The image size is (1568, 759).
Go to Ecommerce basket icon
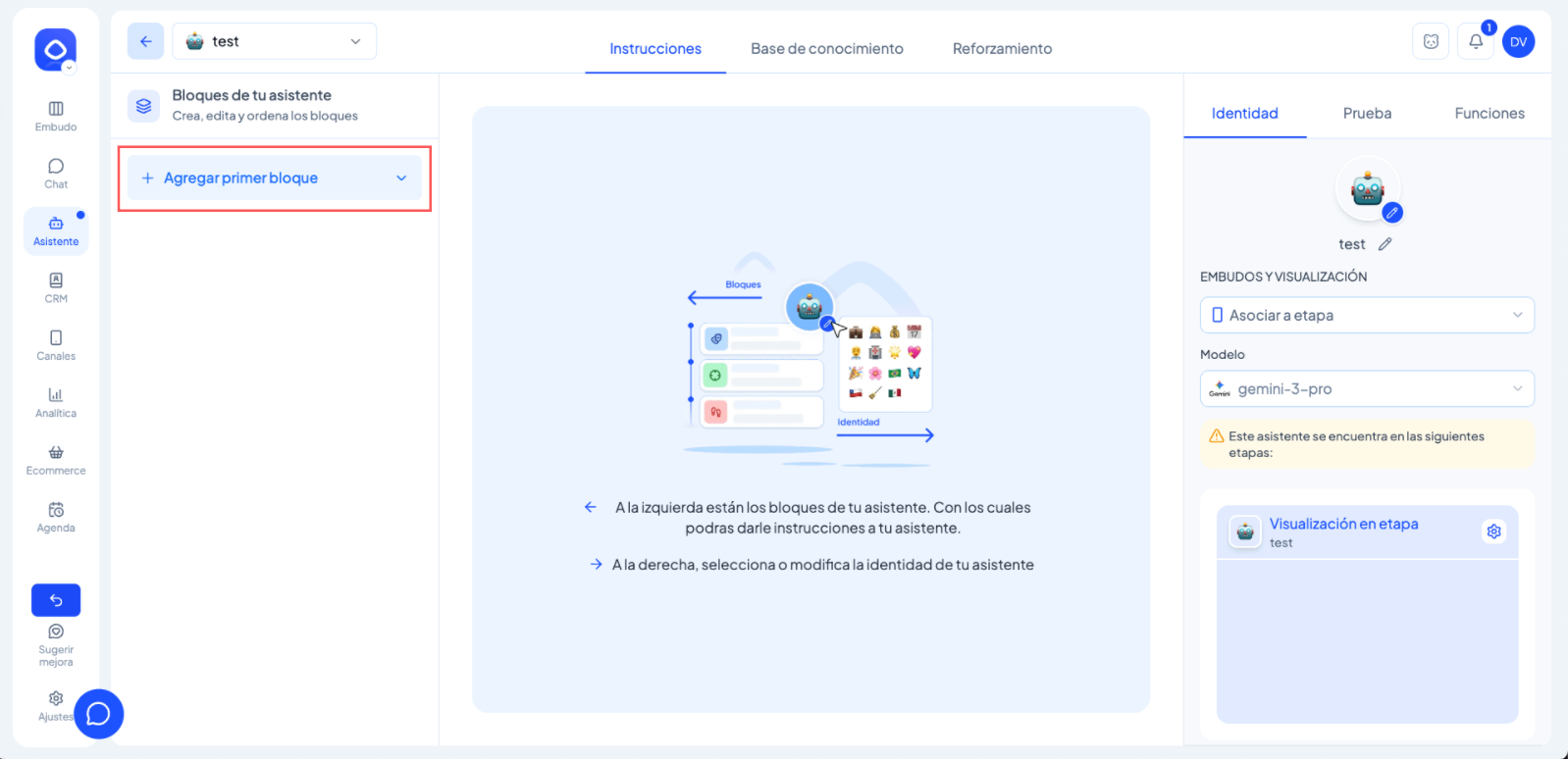click(56, 460)
